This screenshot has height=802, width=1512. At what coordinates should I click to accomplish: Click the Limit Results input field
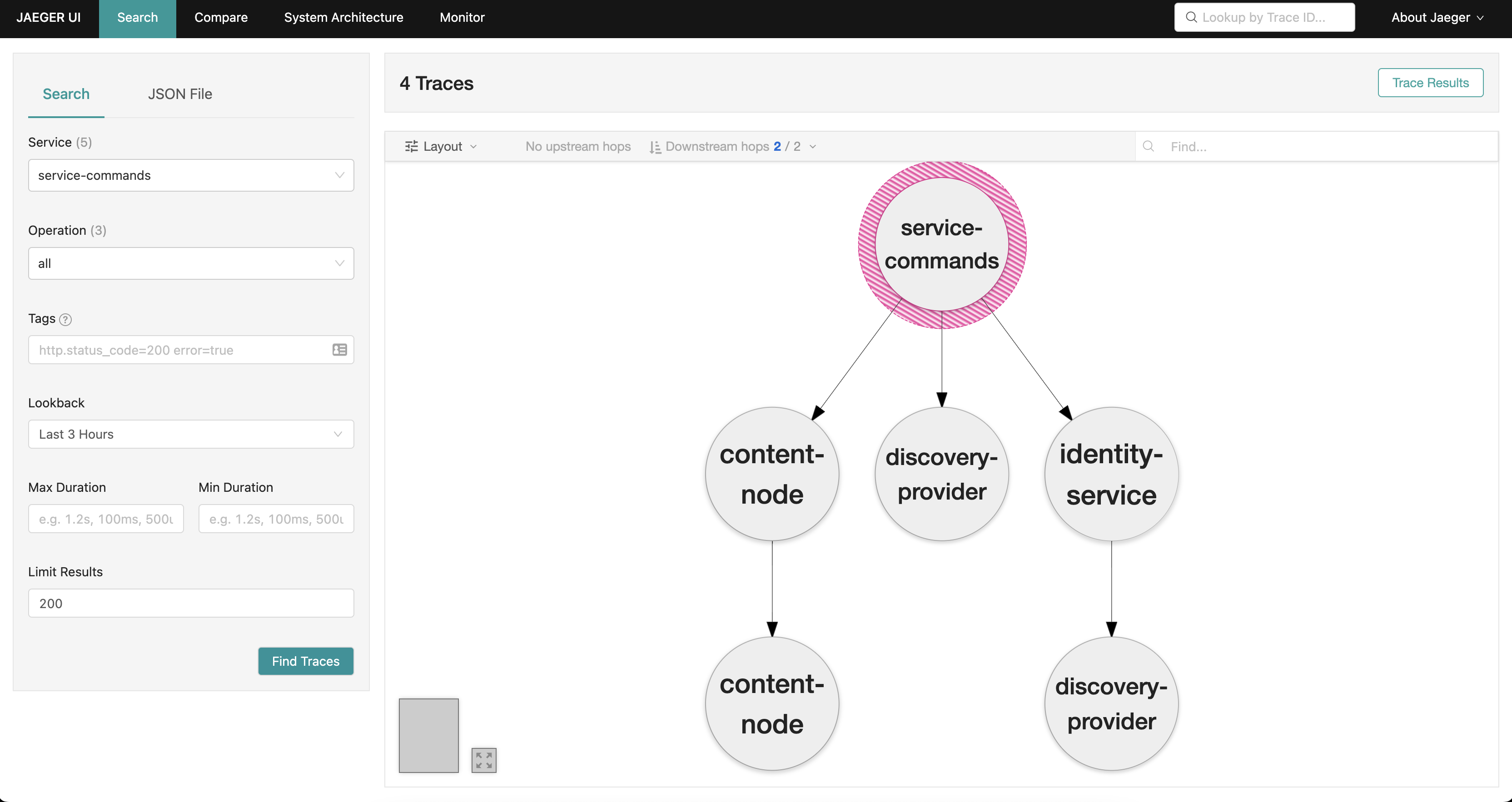[191, 603]
